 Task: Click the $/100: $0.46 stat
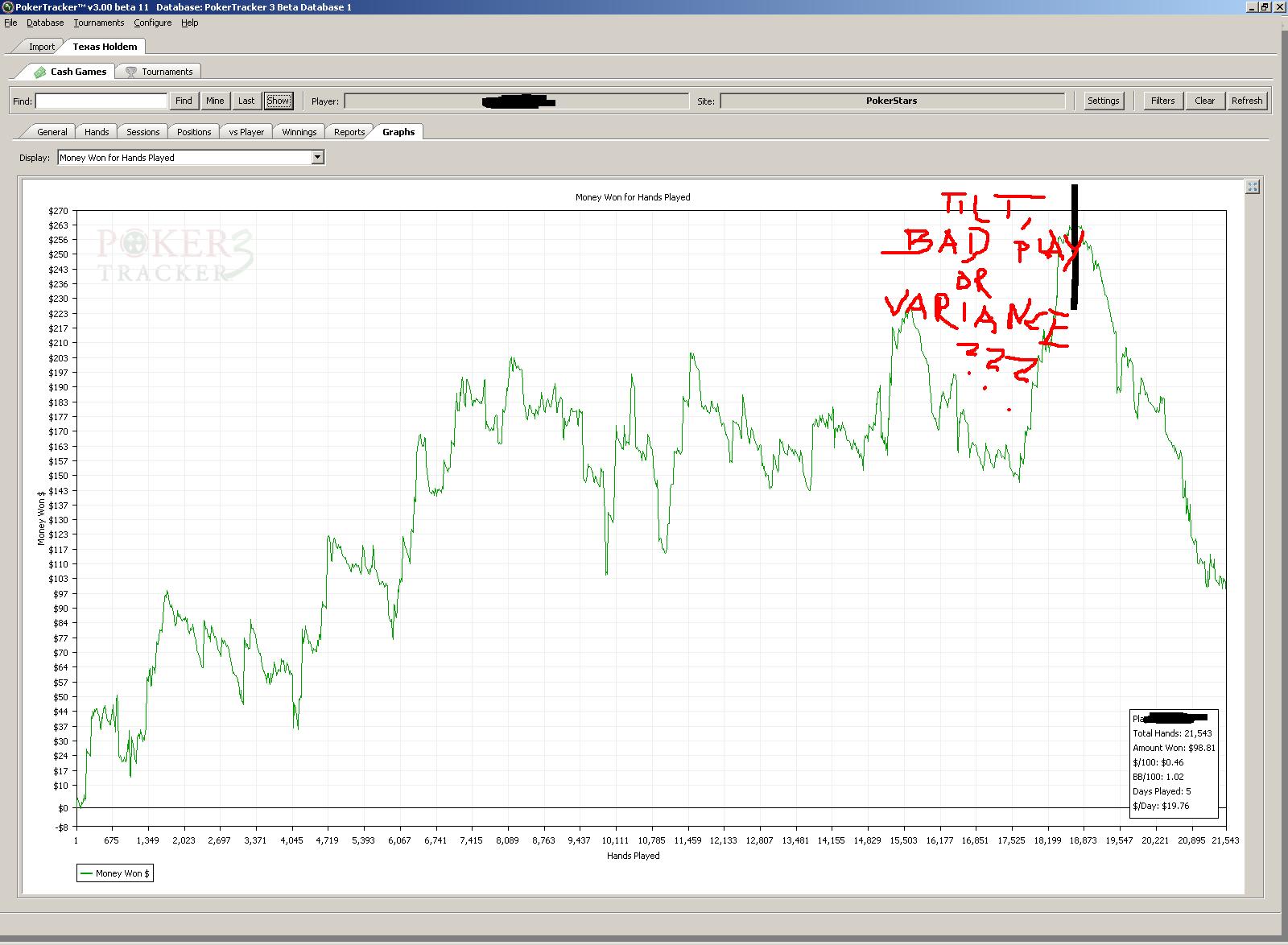tap(1158, 762)
